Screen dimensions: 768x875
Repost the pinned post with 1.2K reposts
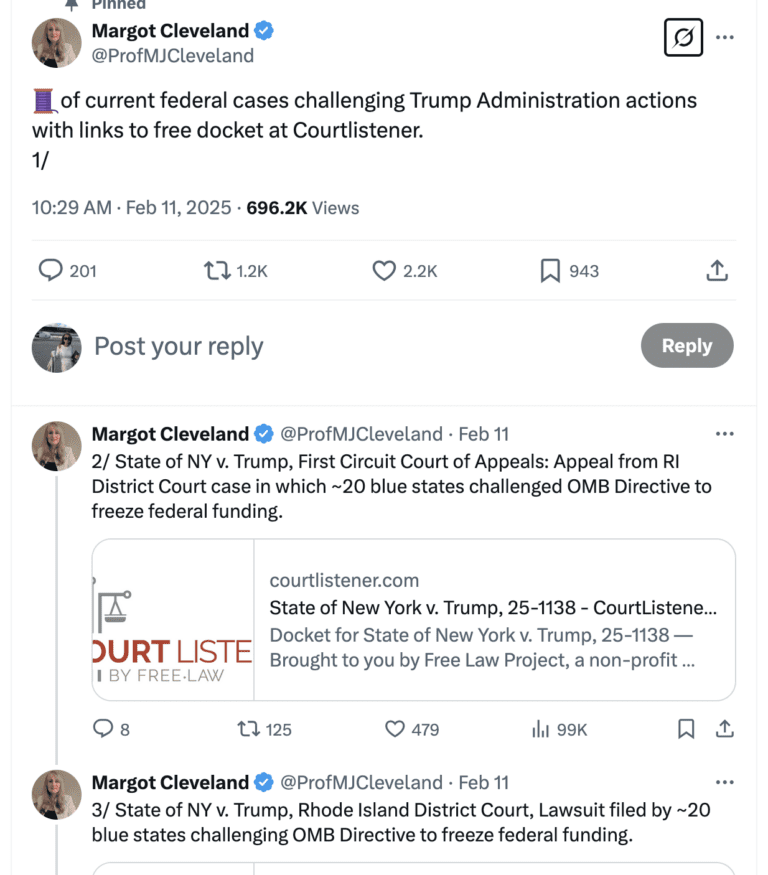pyautogui.click(x=236, y=271)
